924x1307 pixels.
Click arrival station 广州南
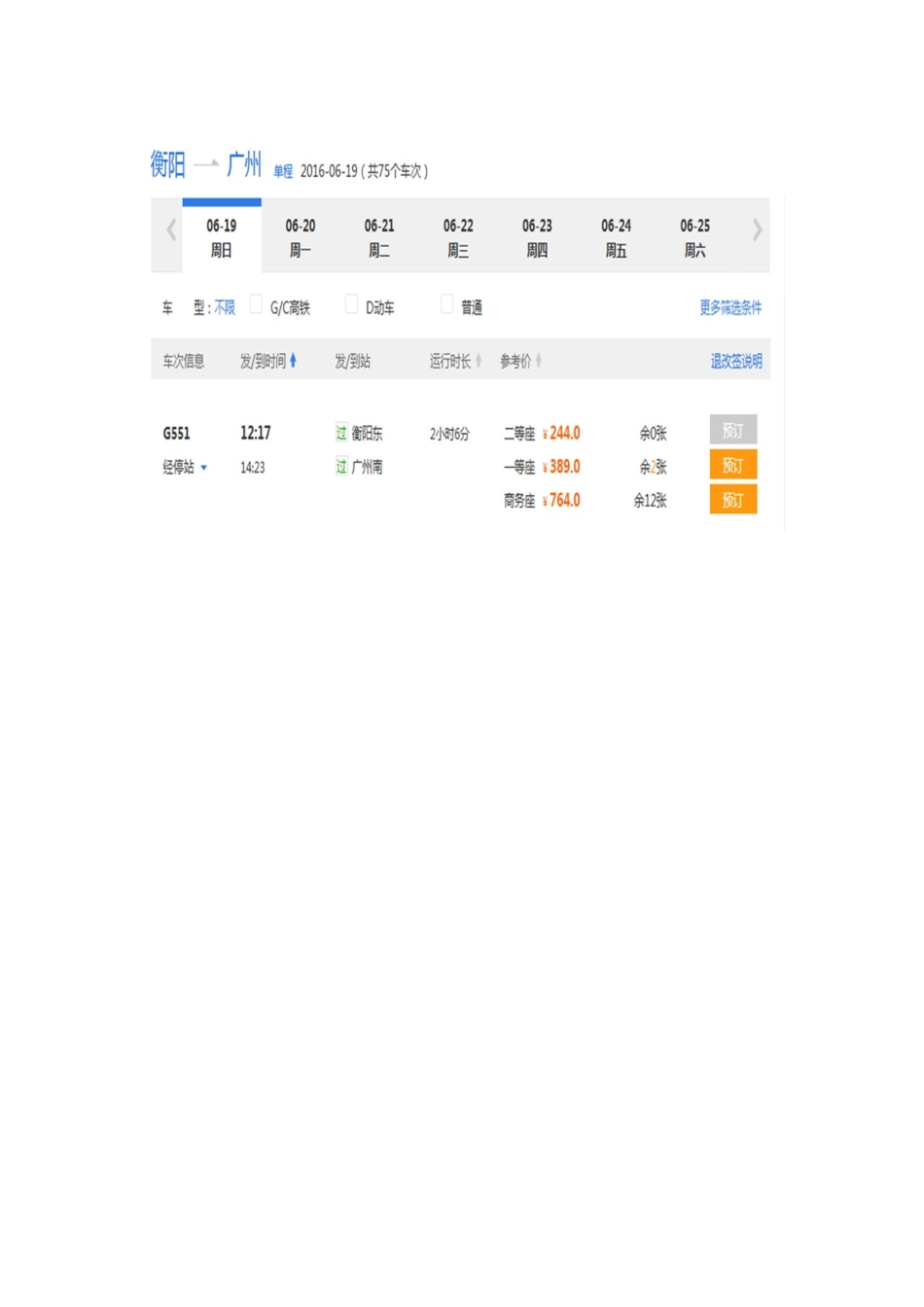pyautogui.click(x=367, y=467)
